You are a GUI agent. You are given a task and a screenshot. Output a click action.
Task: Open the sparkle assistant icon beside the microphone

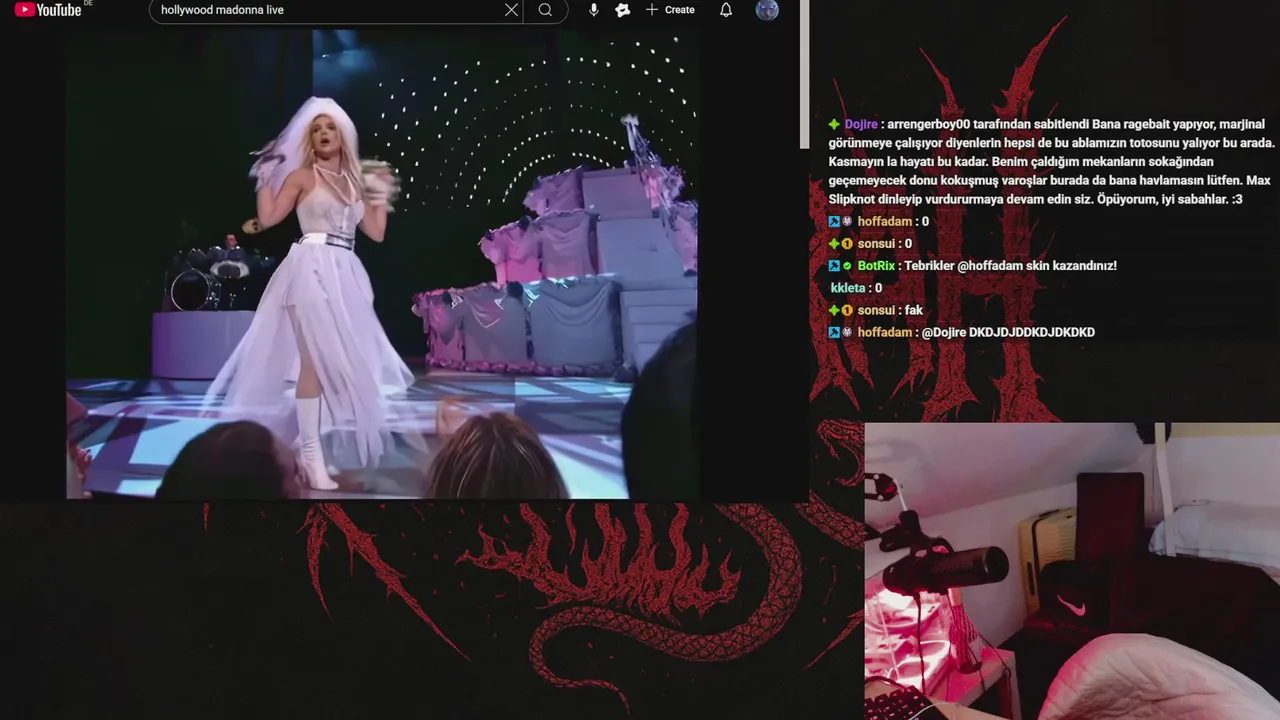click(623, 10)
